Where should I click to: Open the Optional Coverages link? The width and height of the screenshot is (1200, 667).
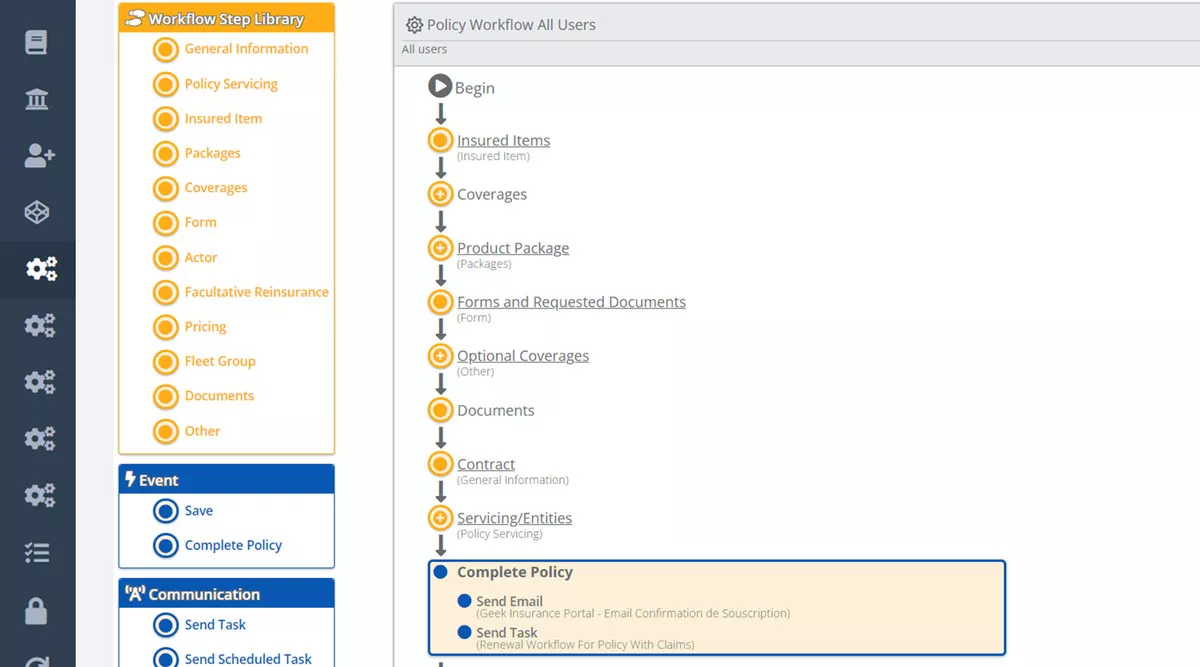point(523,356)
